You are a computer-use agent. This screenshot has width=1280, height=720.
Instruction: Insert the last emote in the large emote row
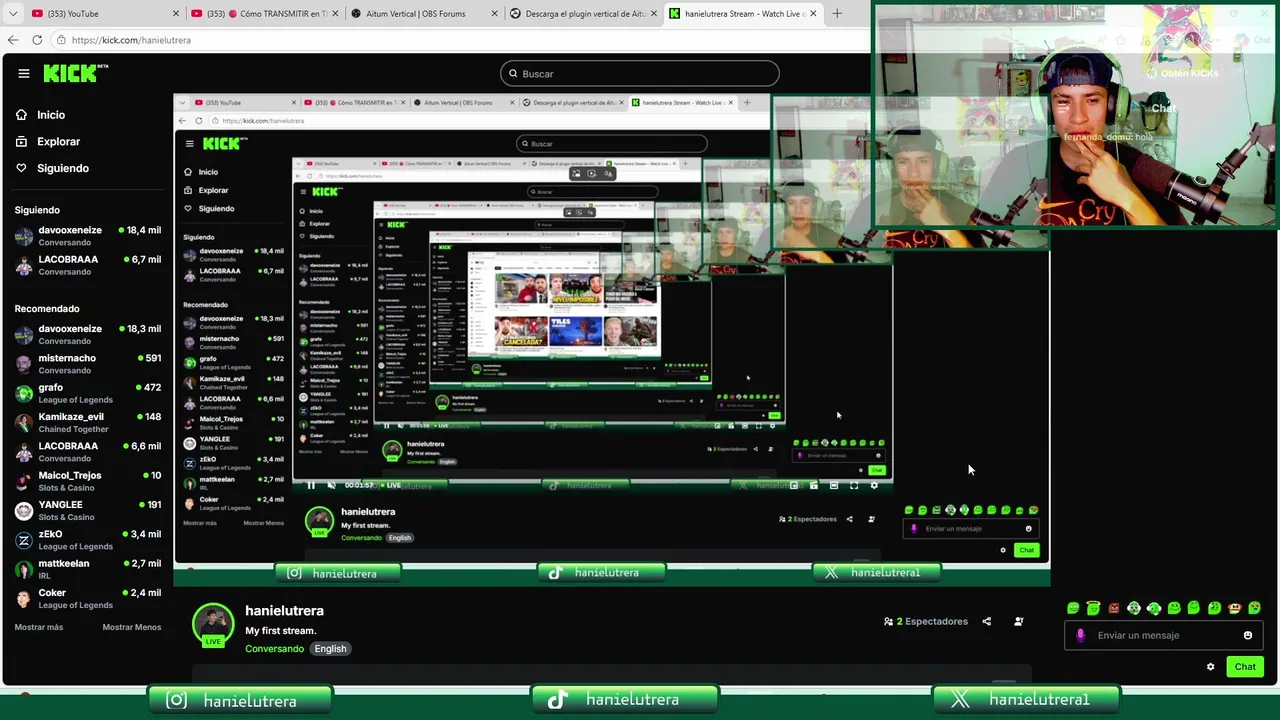(1254, 608)
